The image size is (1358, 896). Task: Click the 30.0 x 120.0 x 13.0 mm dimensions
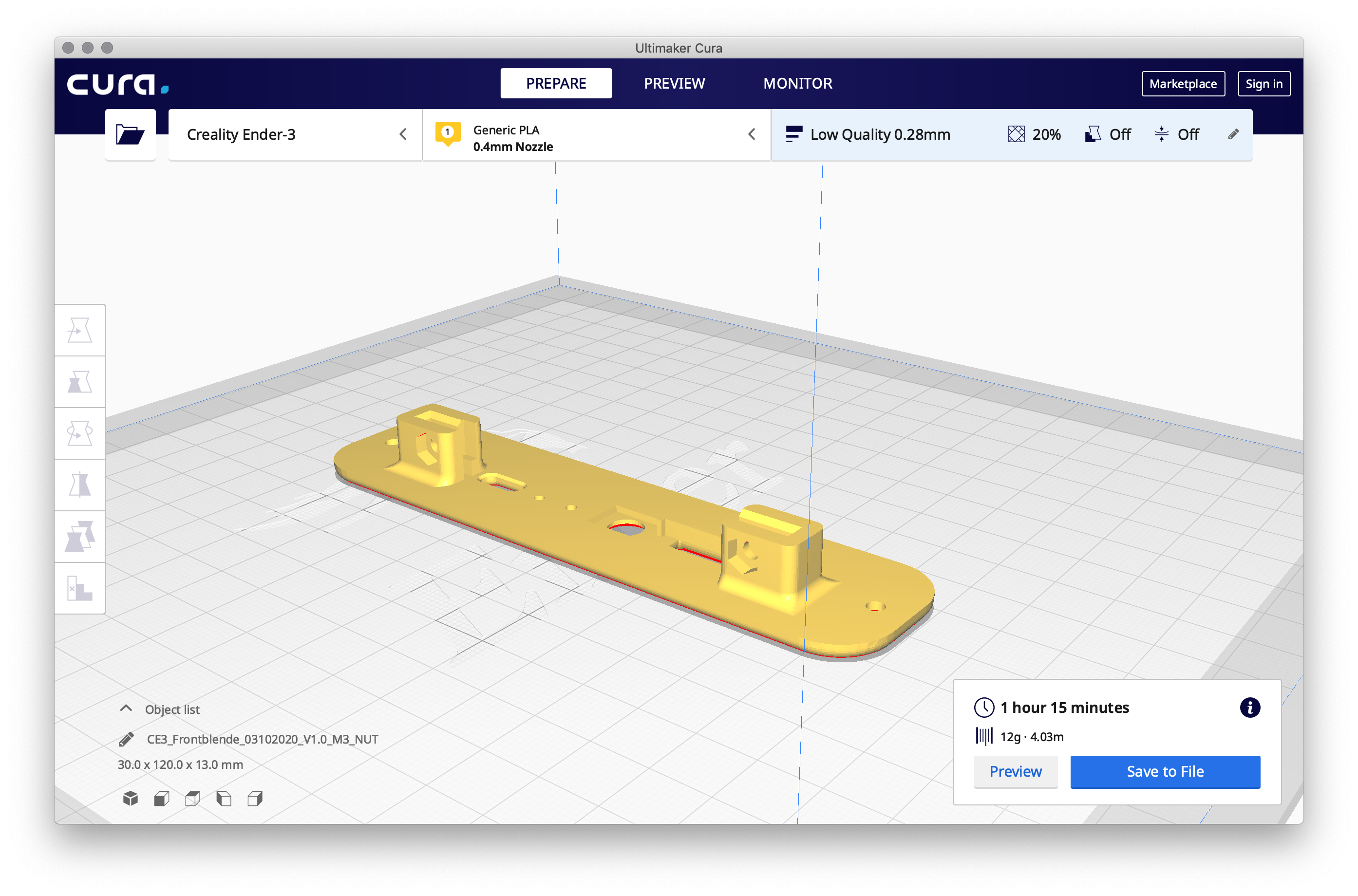tap(180, 765)
